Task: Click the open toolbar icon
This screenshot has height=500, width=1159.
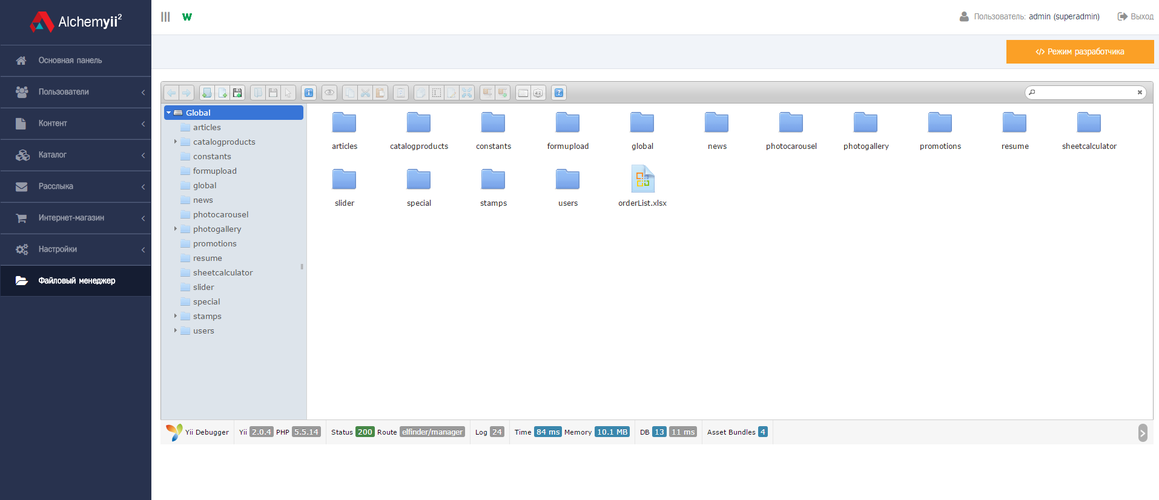Action: pos(258,93)
